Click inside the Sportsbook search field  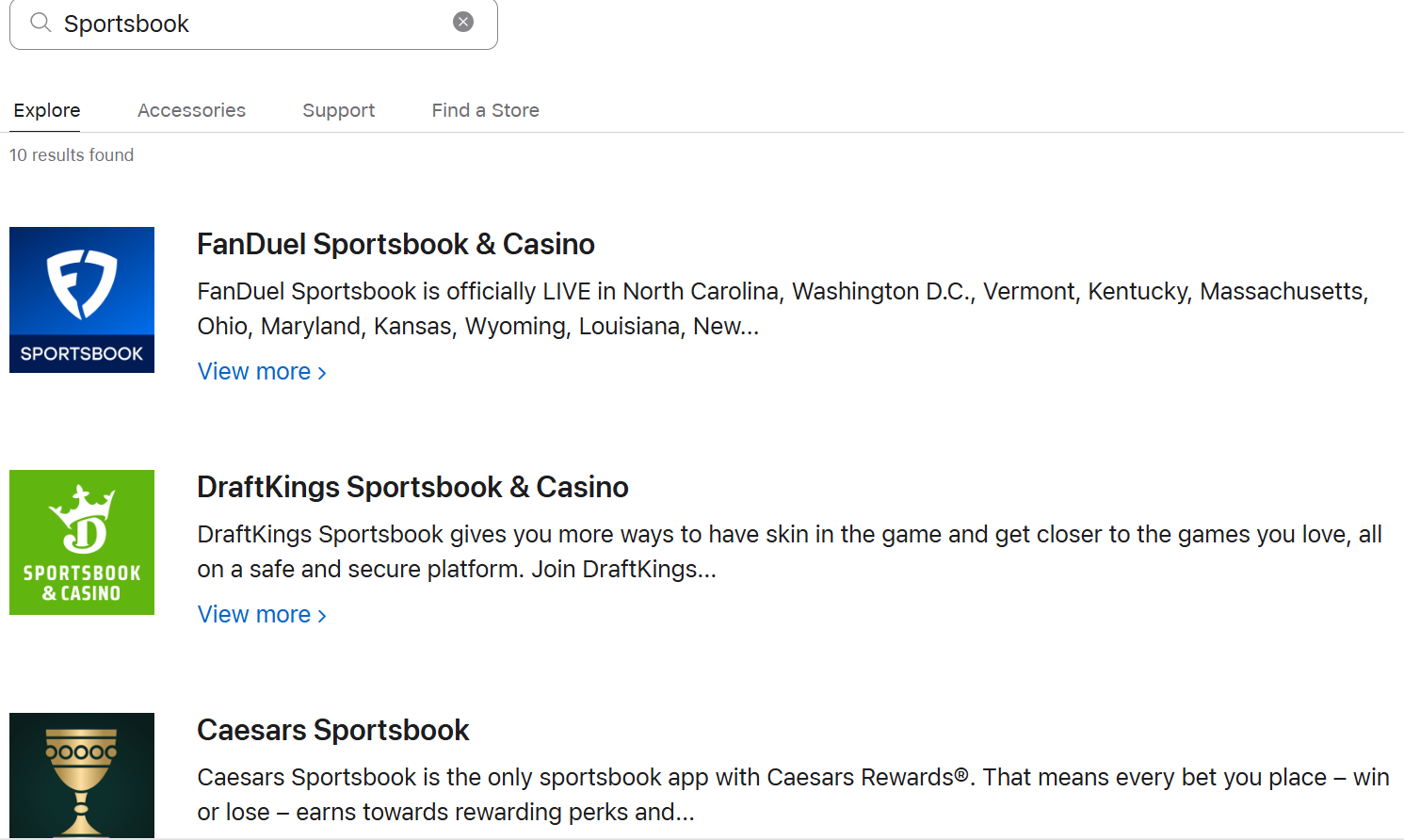pos(254,24)
